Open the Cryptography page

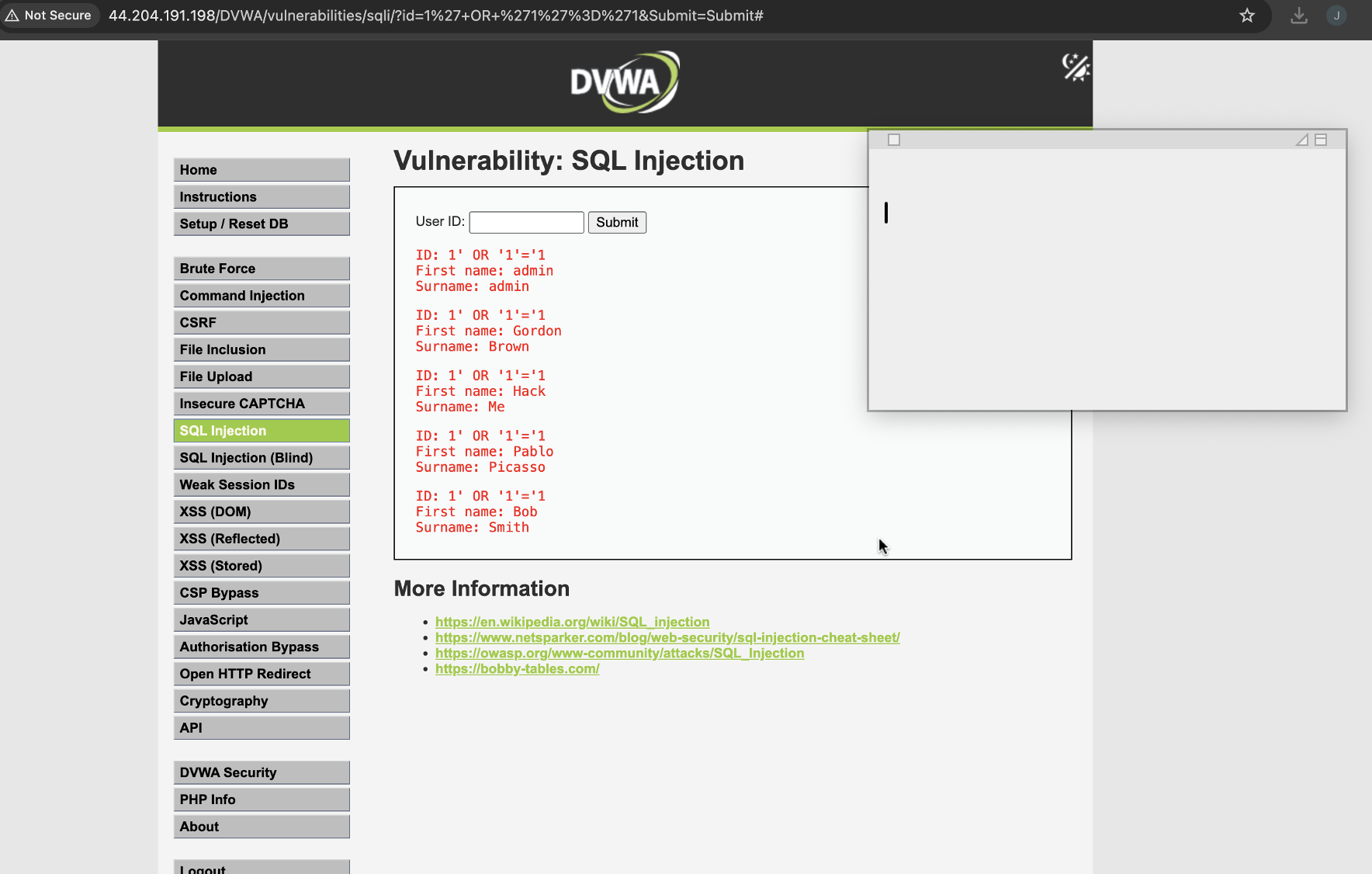pos(262,701)
